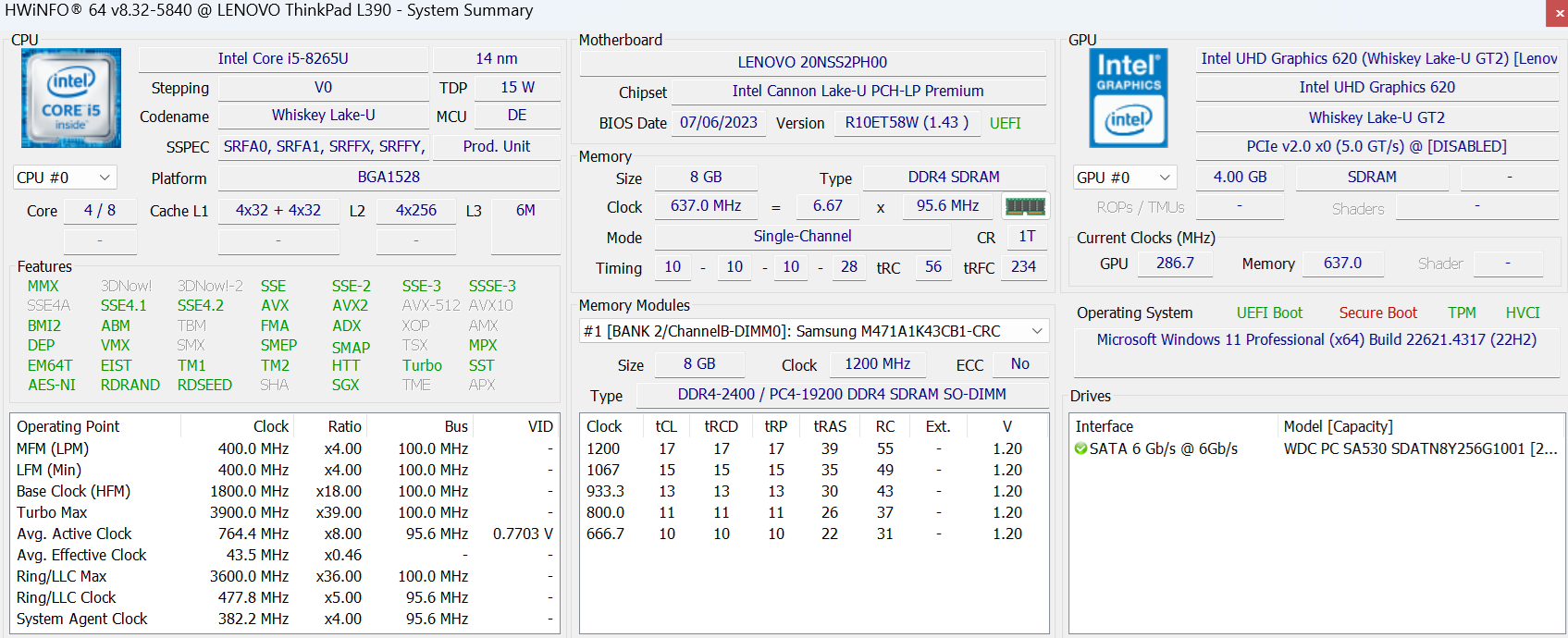Click the LENOVO 20NSS2PH00 motherboard field

click(x=812, y=62)
